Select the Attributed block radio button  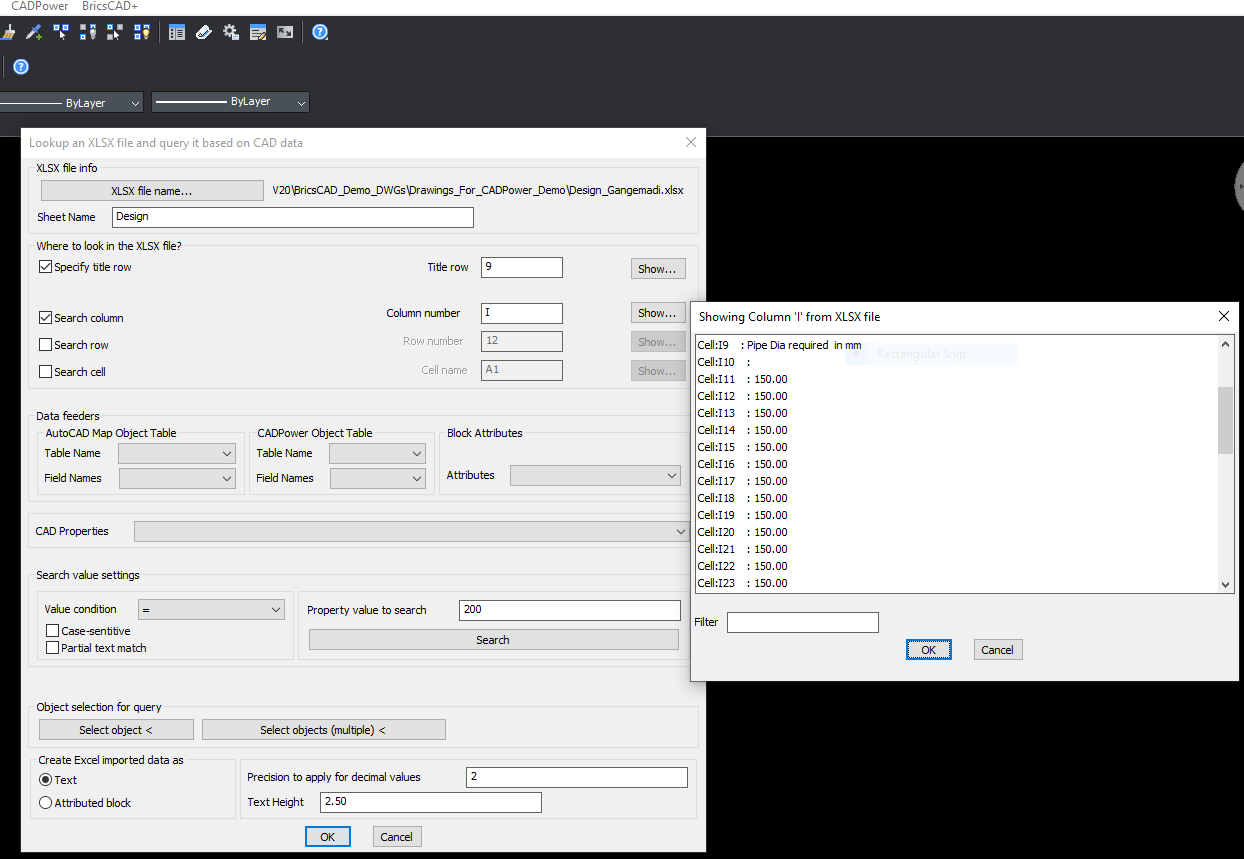point(45,803)
